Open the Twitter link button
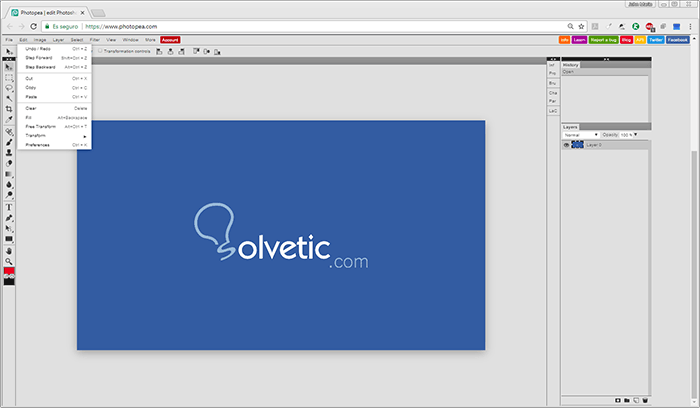Viewport: 700px width, 408px height. tap(656, 40)
